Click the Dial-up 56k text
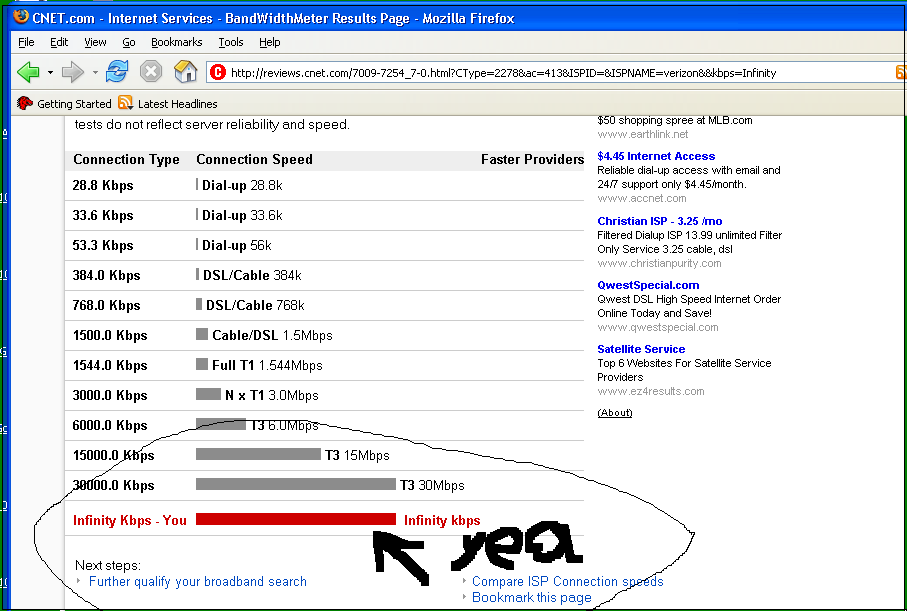This screenshot has width=907, height=611. point(237,245)
